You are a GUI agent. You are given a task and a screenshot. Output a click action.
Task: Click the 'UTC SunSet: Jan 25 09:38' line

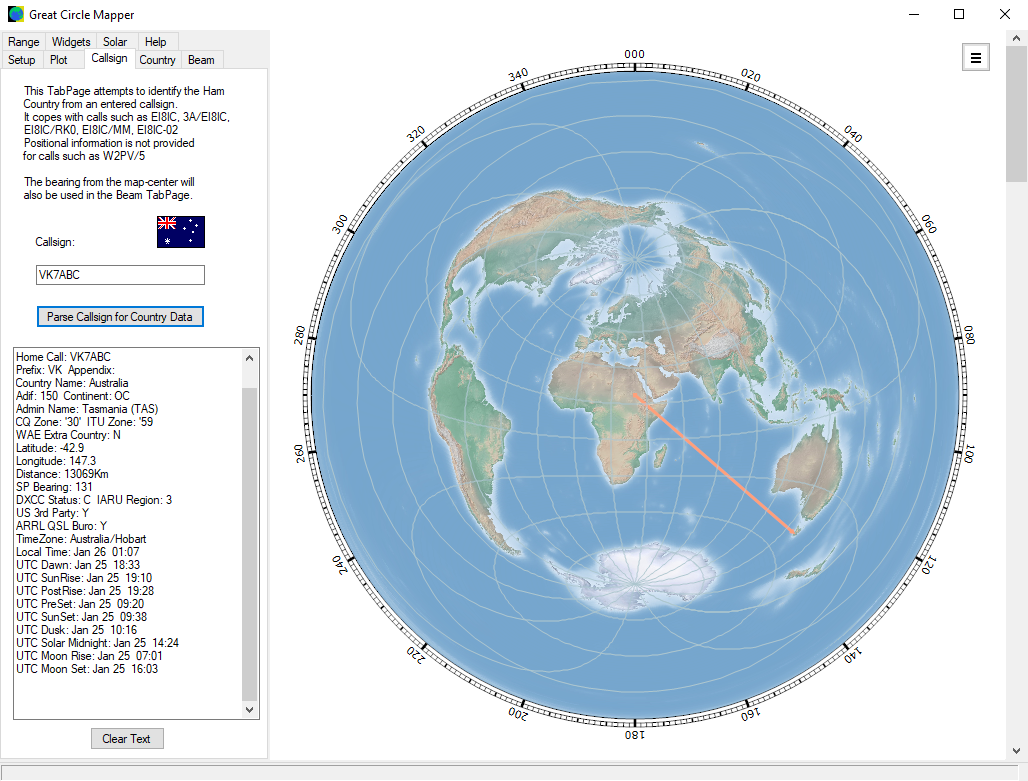coord(81,617)
